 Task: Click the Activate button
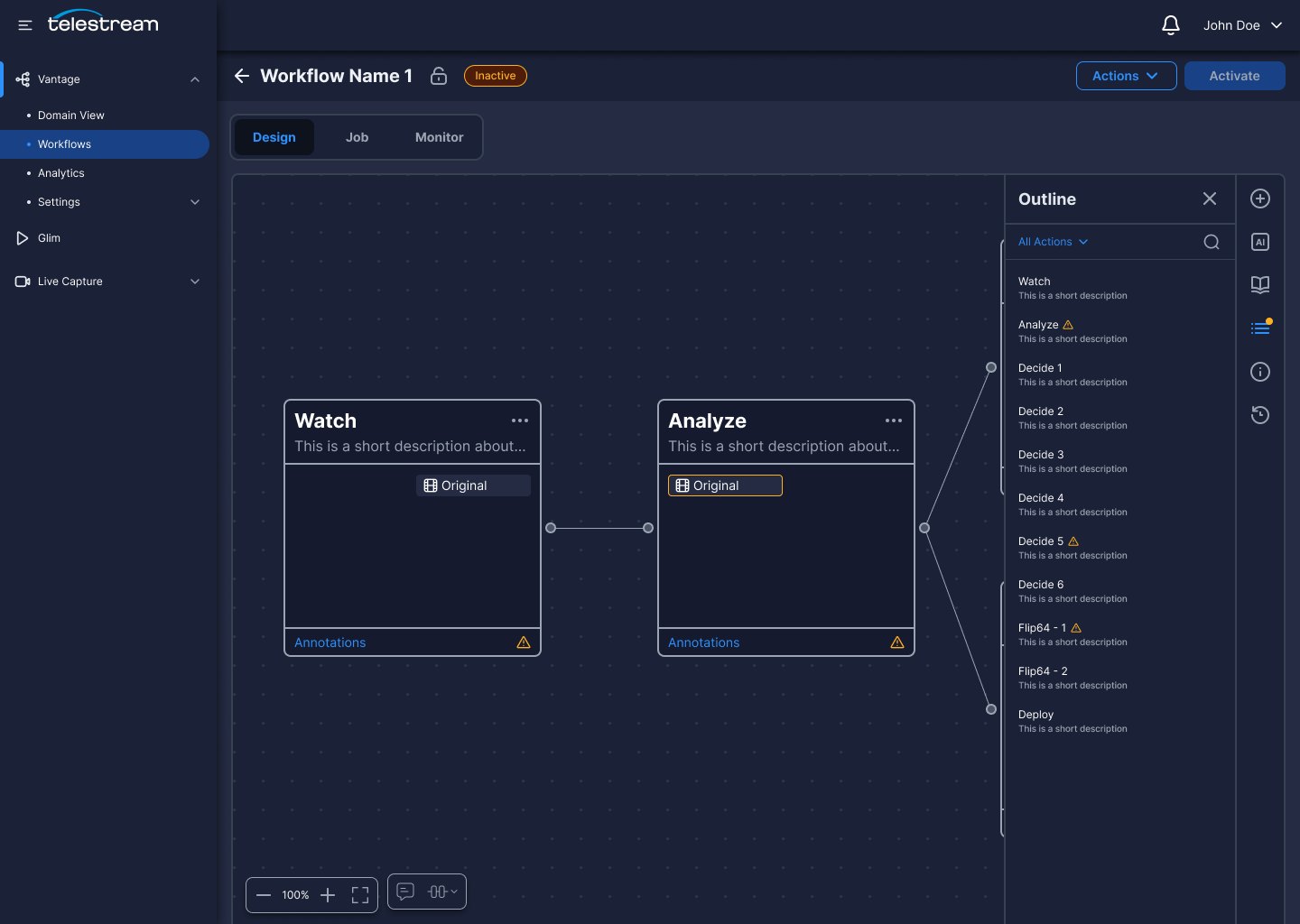pos(1234,76)
